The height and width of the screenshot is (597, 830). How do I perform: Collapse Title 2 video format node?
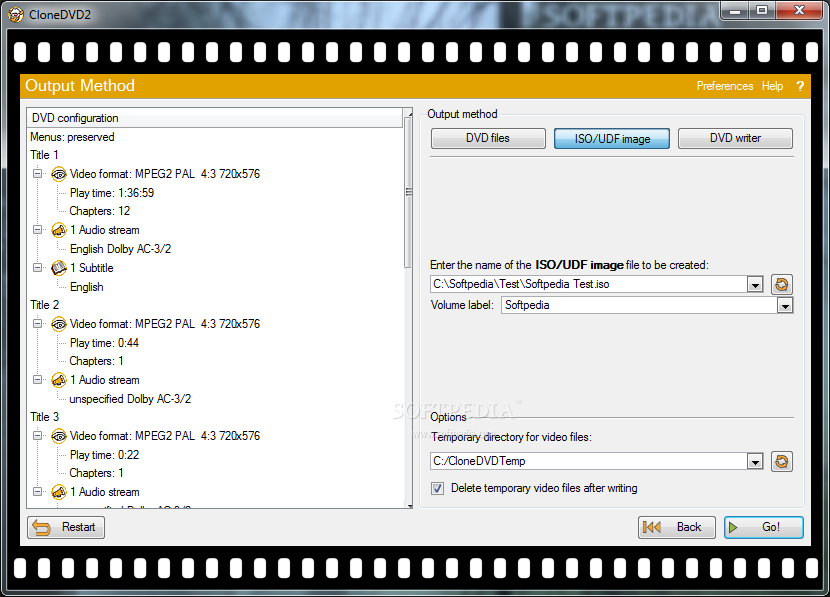[37, 323]
